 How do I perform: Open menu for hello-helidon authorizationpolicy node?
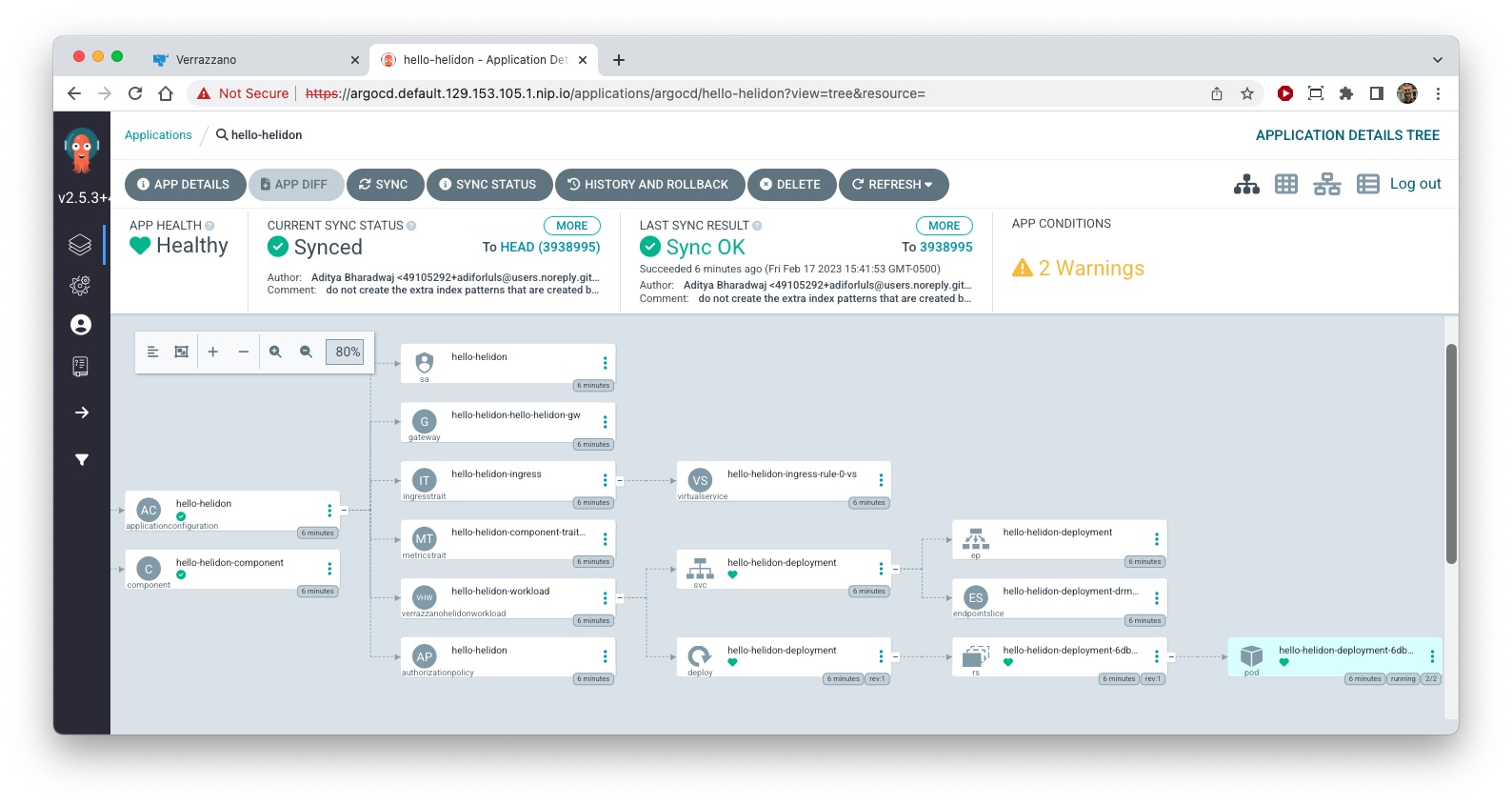click(x=605, y=656)
